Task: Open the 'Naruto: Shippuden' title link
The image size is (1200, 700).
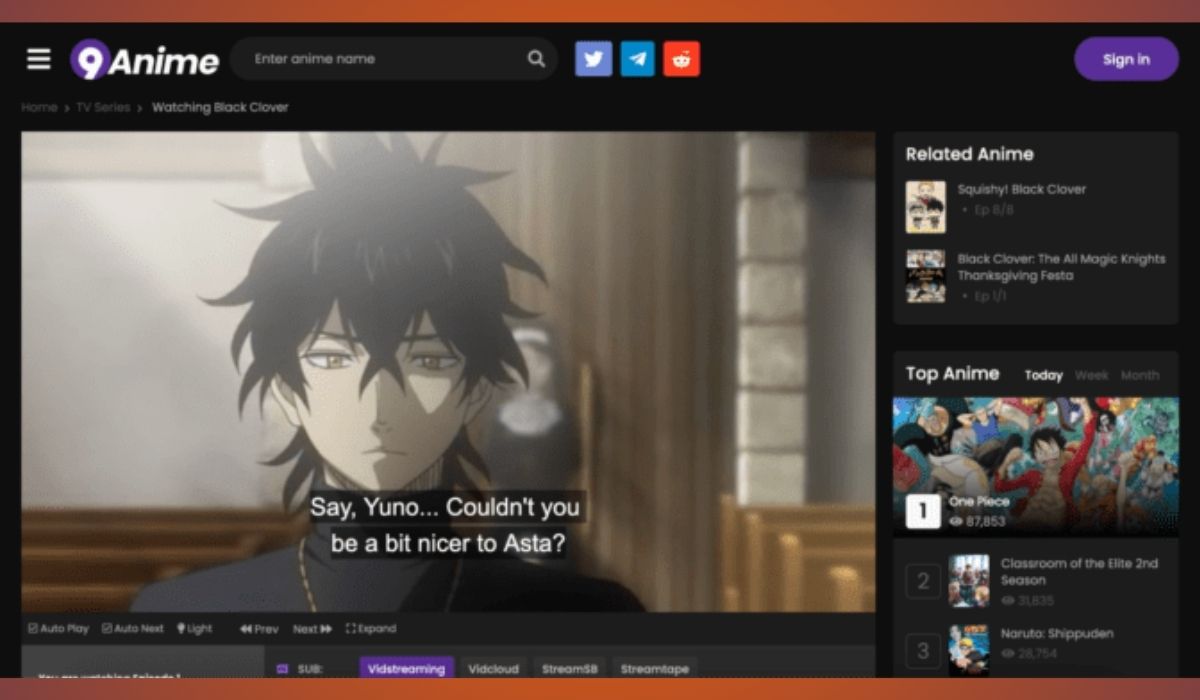Action: pos(1056,634)
